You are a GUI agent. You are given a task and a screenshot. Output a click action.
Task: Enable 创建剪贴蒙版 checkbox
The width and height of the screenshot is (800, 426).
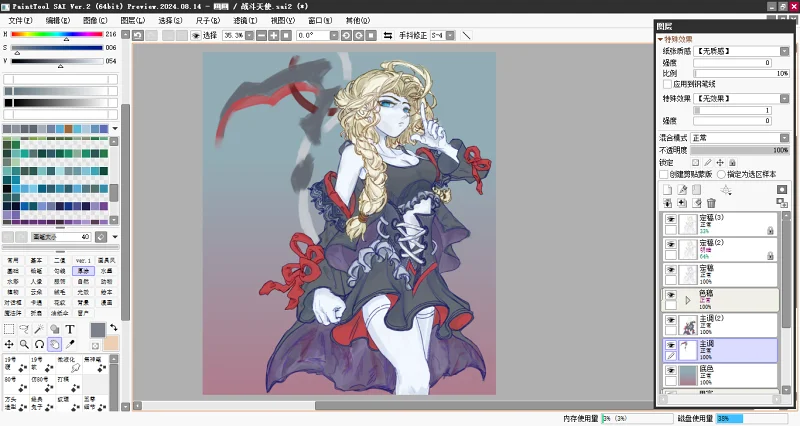[663, 173]
